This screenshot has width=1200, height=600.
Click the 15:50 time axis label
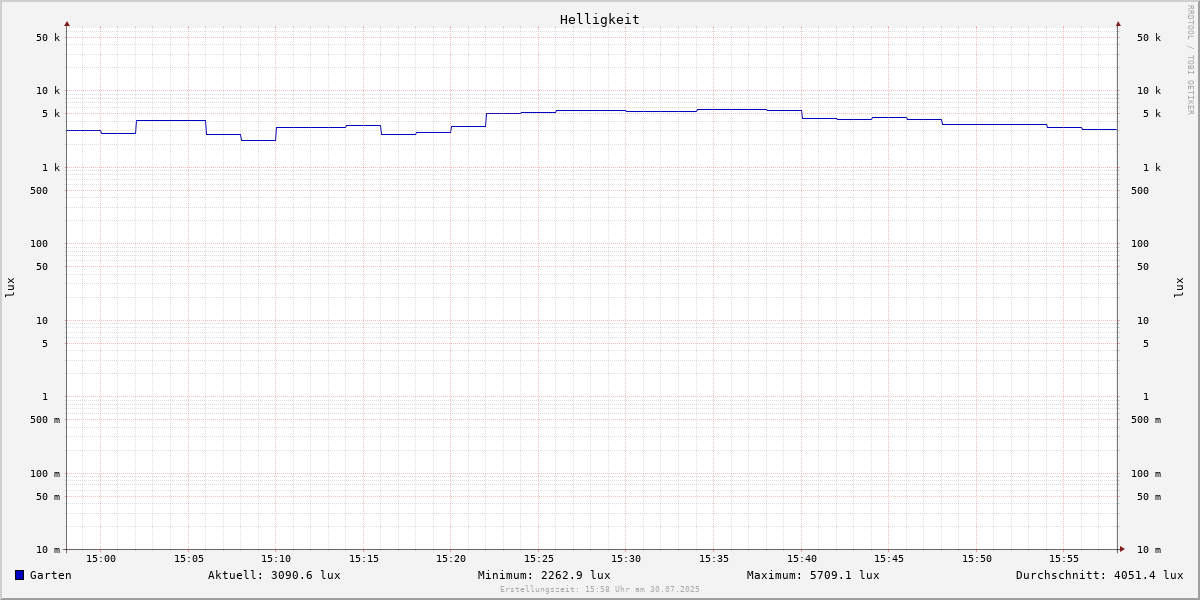click(x=977, y=559)
